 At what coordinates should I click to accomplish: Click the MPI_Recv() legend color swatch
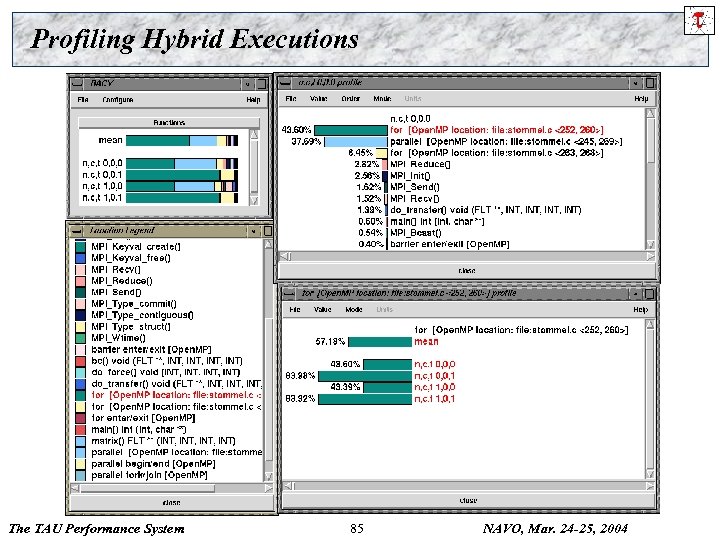pos(80,270)
